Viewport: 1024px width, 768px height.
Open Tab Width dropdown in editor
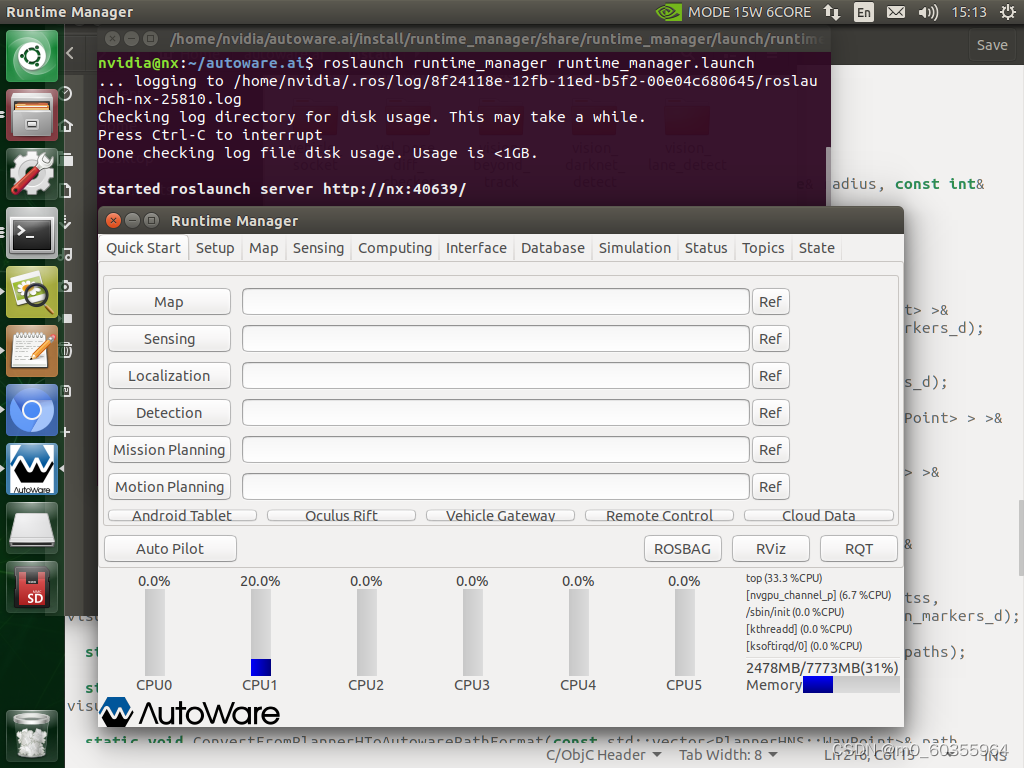tap(728, 755)
